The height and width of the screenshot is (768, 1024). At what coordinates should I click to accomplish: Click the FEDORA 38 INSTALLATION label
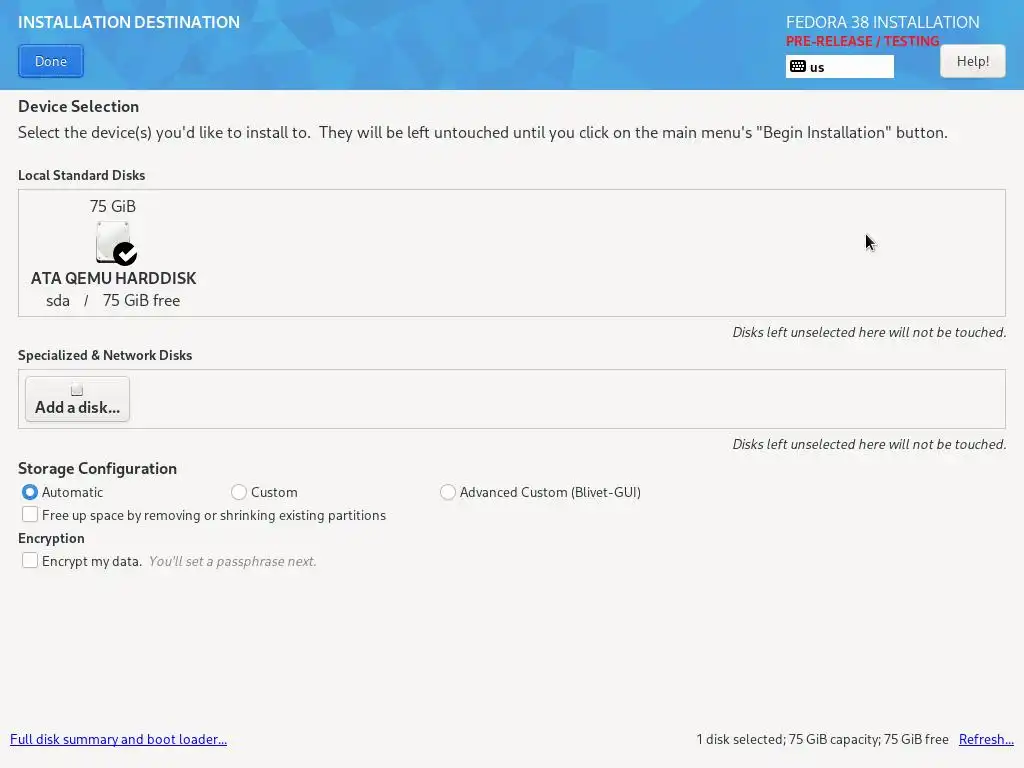(882, 22)
